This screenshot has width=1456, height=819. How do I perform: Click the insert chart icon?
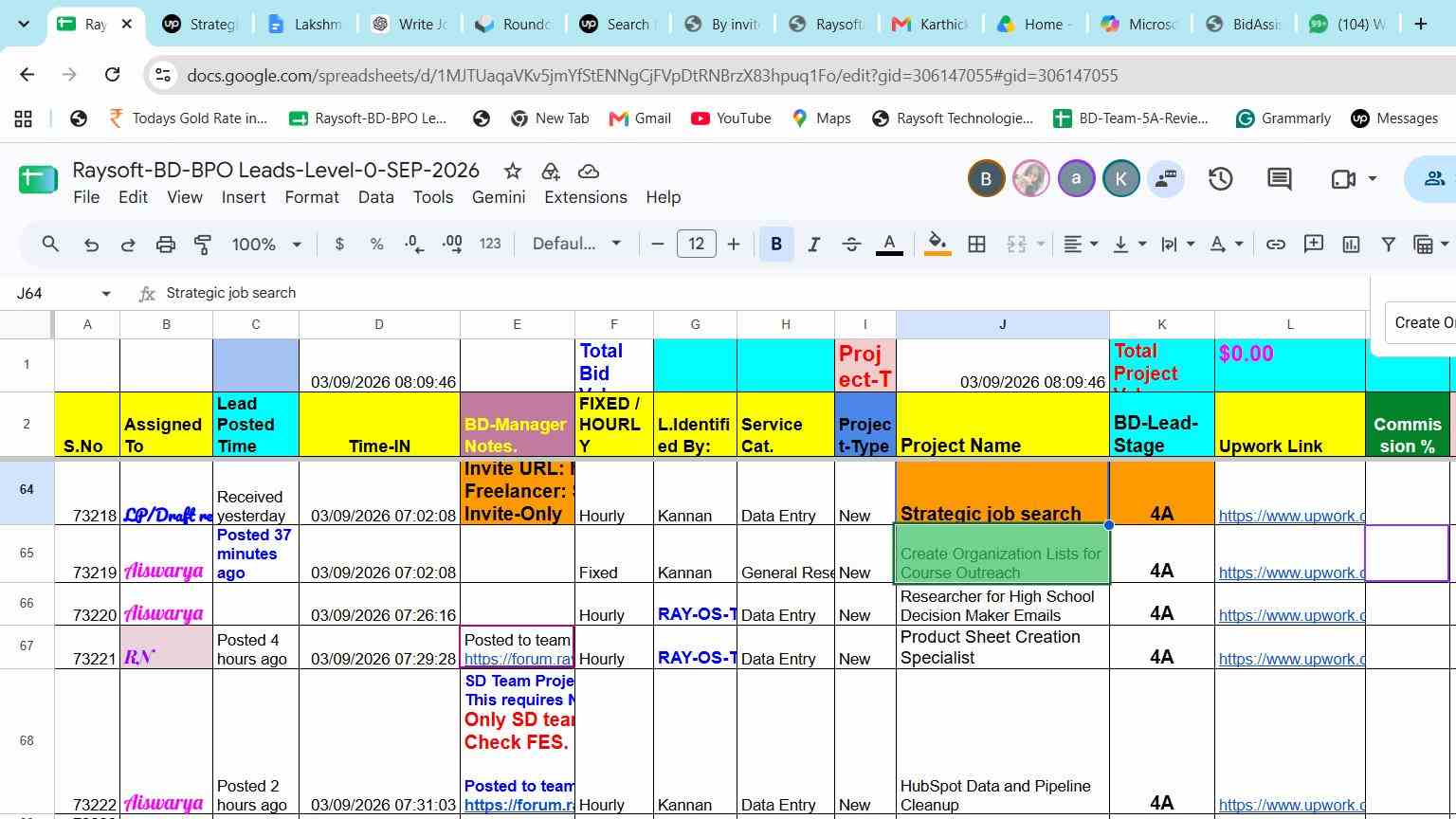pyautogui.click(x=1351, y=245)
